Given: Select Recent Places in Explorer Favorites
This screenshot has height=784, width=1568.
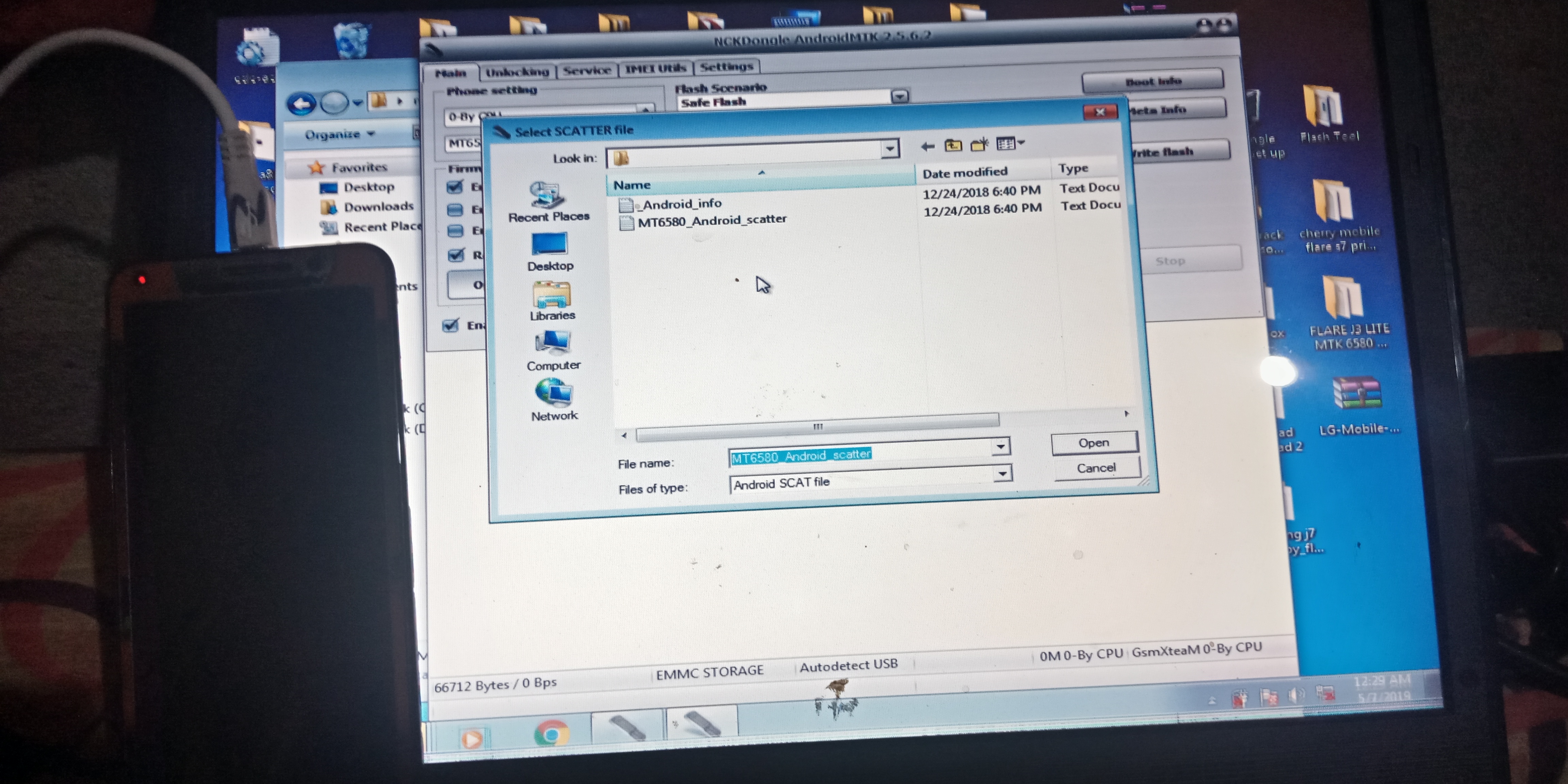Looking at the screenshot, I should [370, 227].
